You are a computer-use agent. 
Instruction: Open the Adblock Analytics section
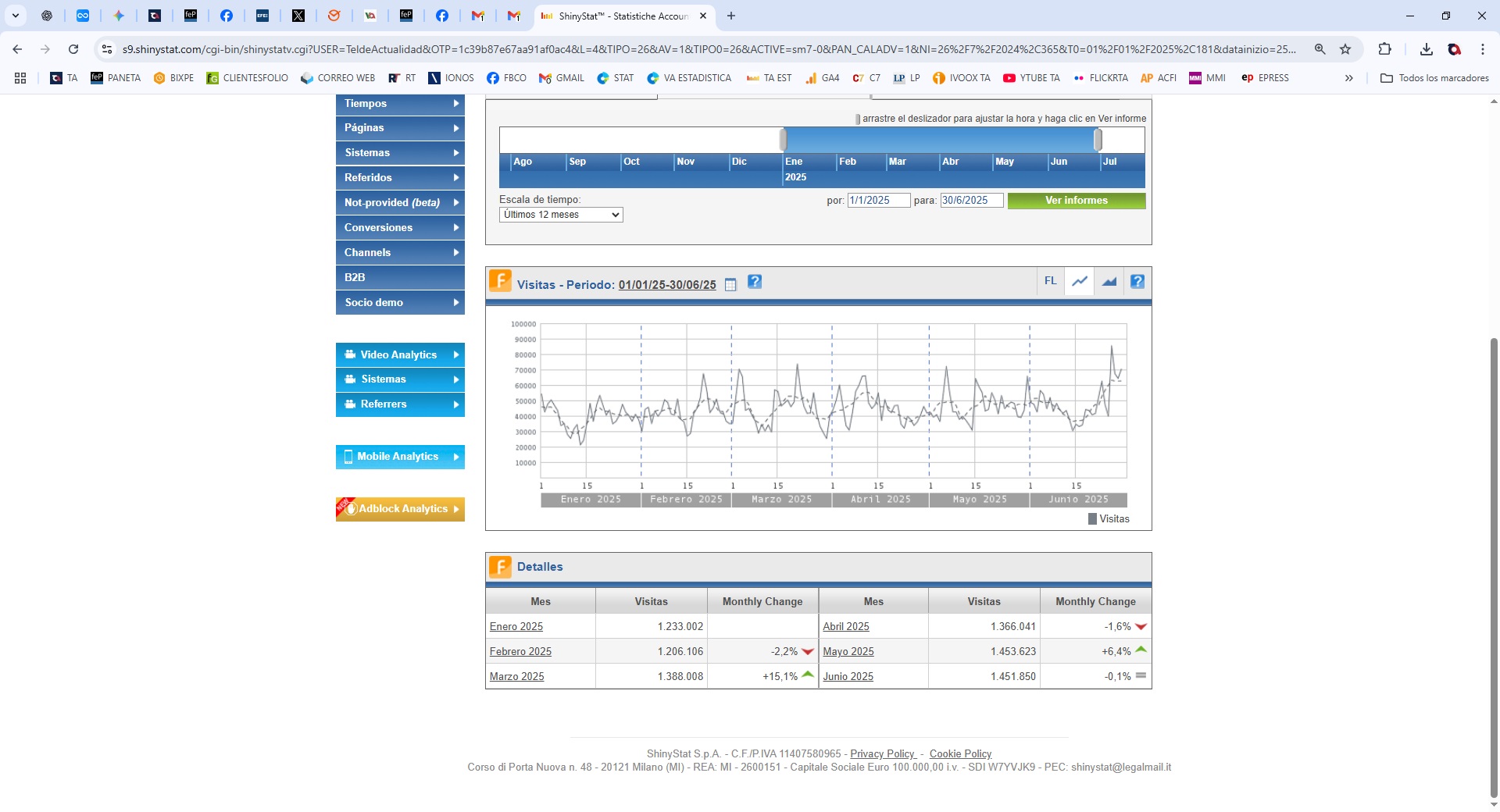click(400, 509)
